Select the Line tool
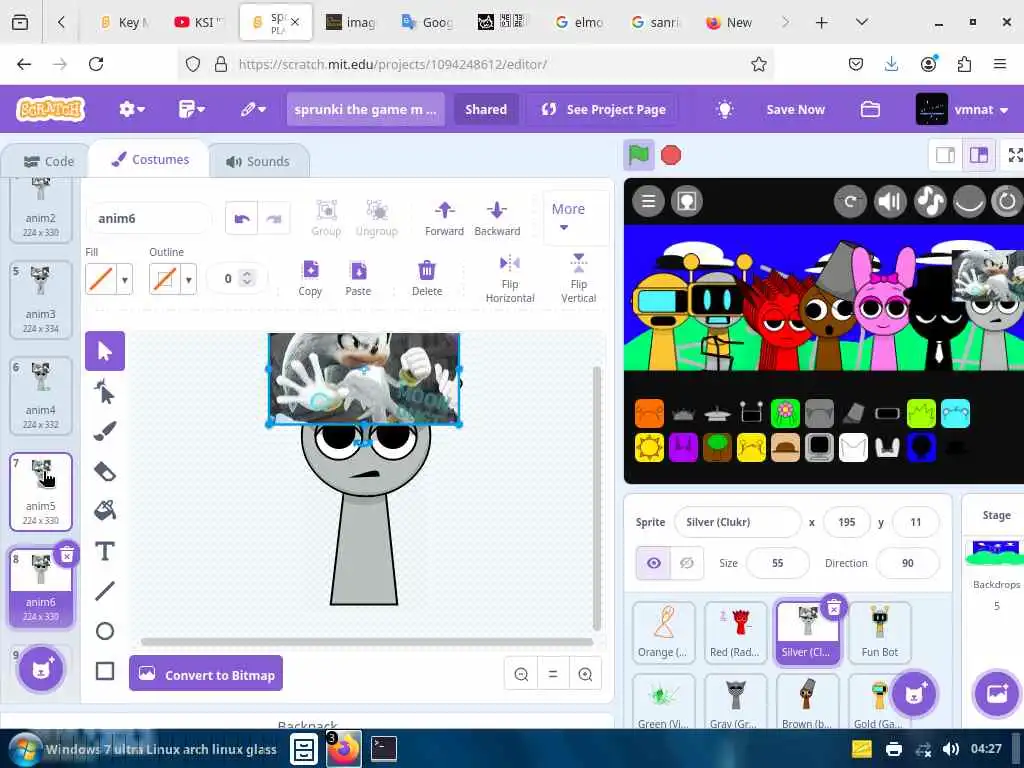The height and width of the screenshot is (768, 1024). [104, 591]
